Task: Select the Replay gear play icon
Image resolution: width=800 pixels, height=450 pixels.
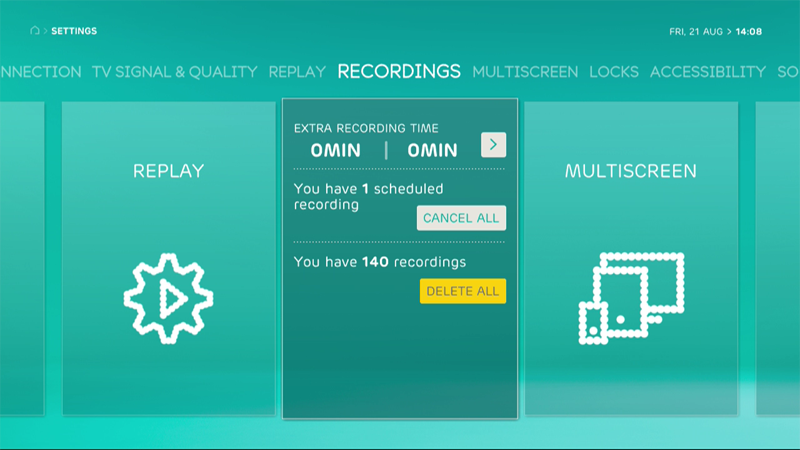Action: click(168, 298)
